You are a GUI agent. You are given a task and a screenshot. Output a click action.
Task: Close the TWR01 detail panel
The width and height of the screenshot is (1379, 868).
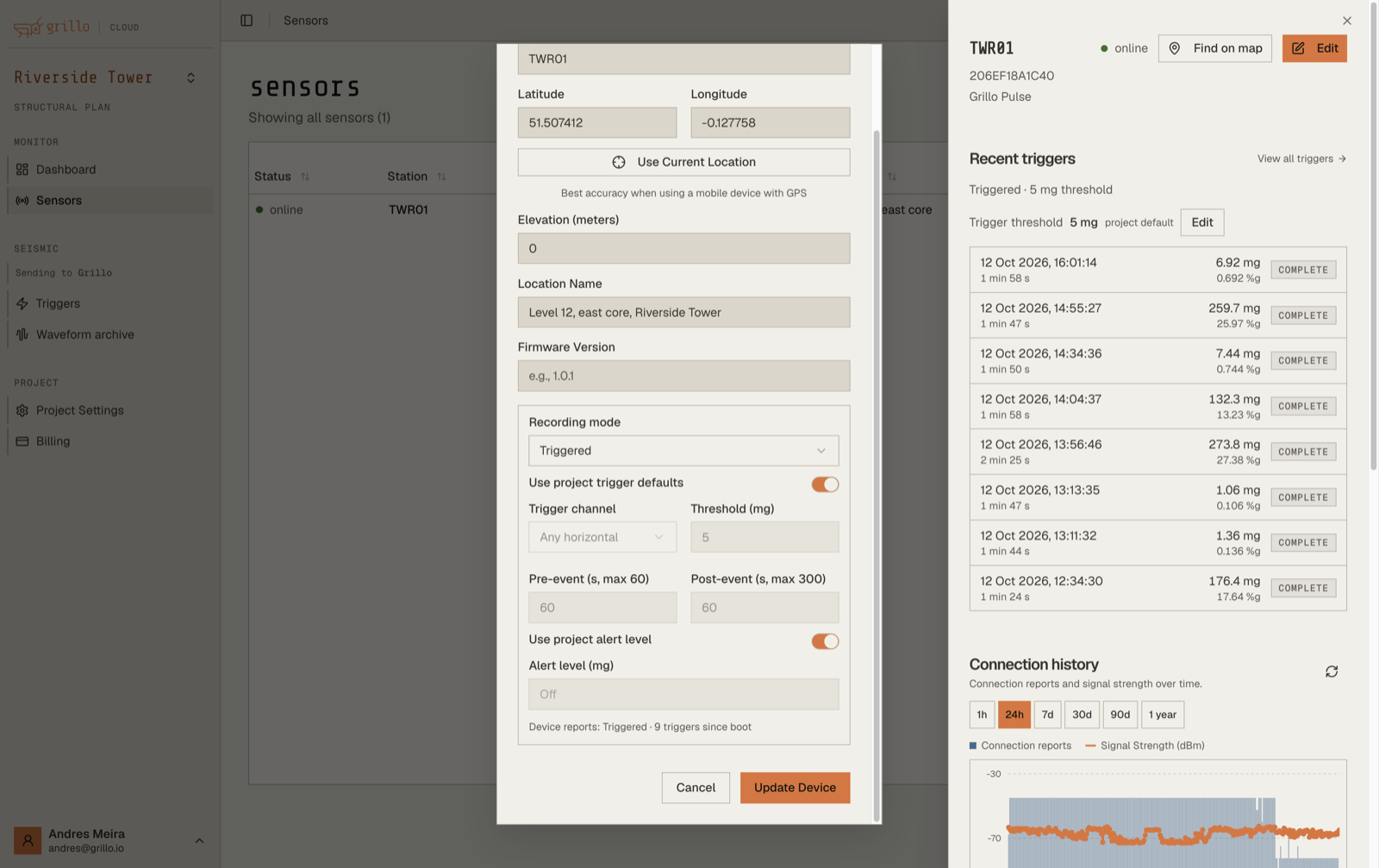coord(1347,21)
